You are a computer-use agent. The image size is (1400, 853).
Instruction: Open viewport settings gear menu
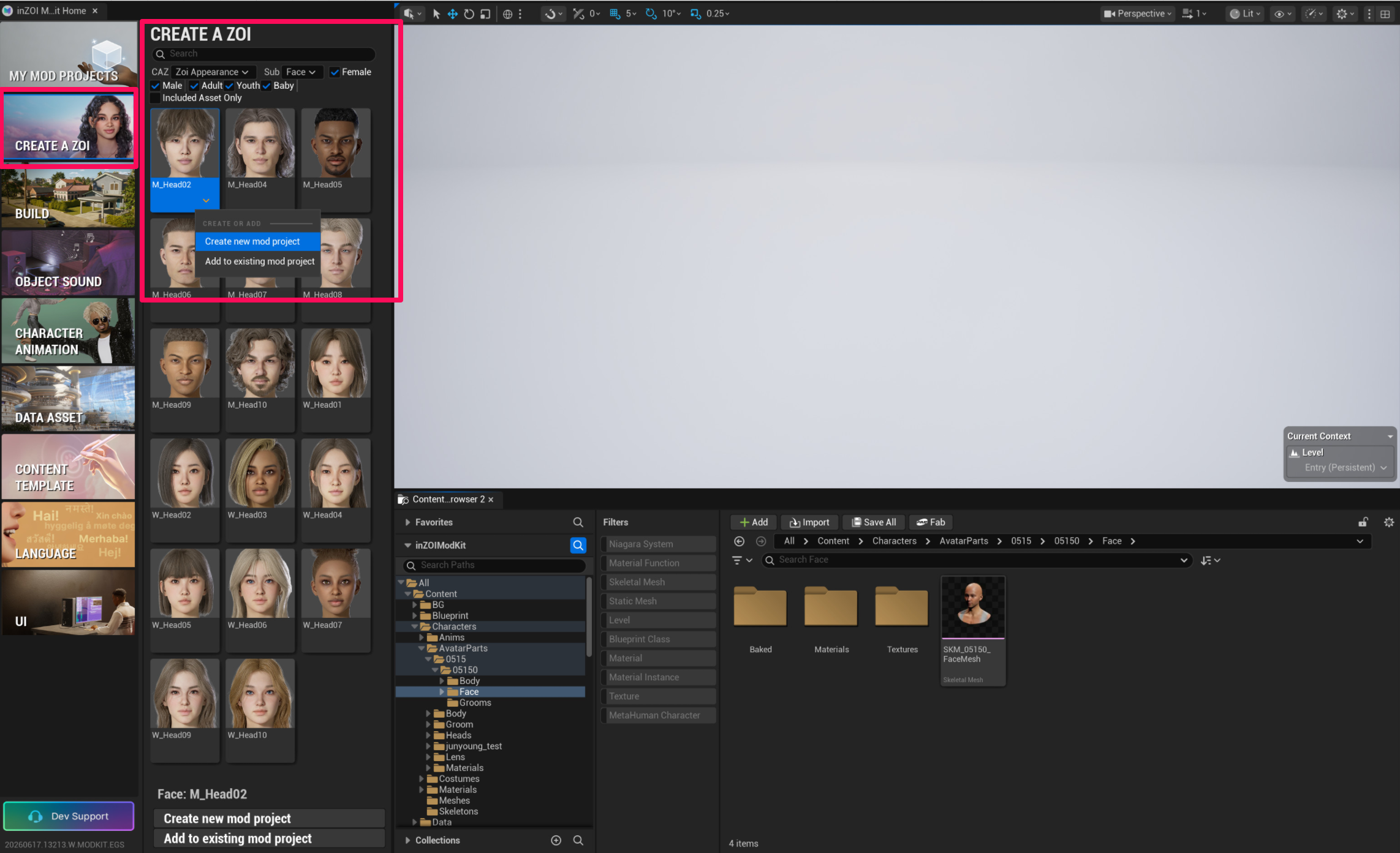click(x=1345, y=13)
